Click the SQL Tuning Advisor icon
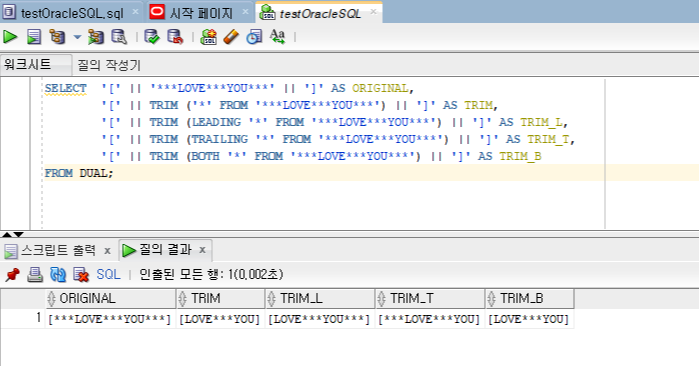The width and height of the screenshot is (699, 366). pos(119,37)
